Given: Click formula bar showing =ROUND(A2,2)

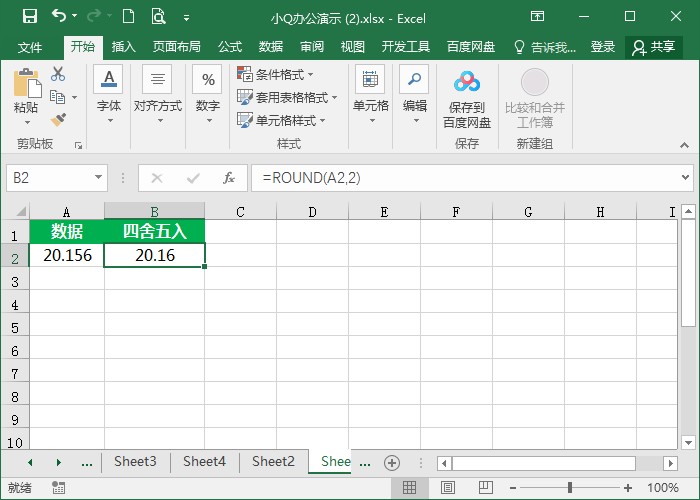Looking at the screenshot, I should (x=464, y=178).
